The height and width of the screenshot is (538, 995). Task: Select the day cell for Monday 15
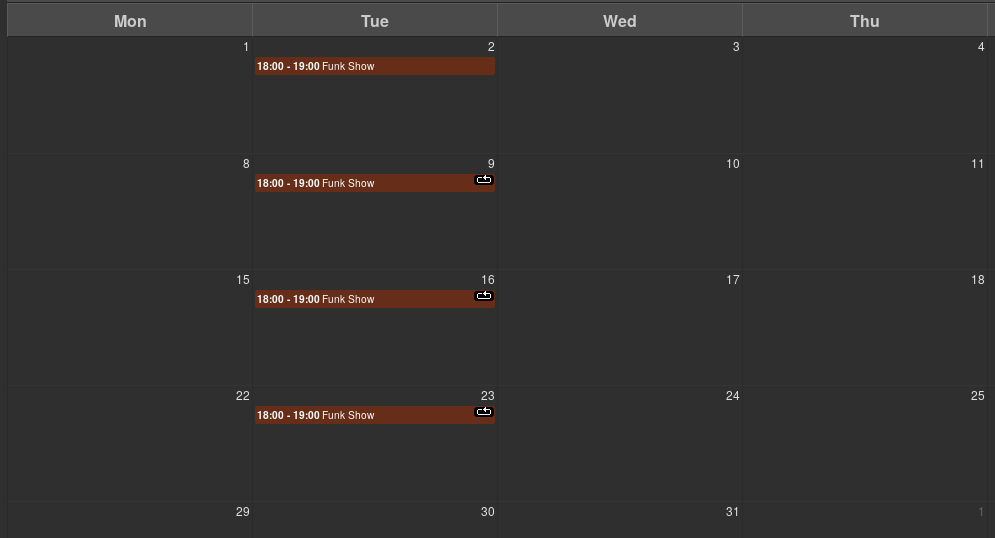tap(130, 327)
